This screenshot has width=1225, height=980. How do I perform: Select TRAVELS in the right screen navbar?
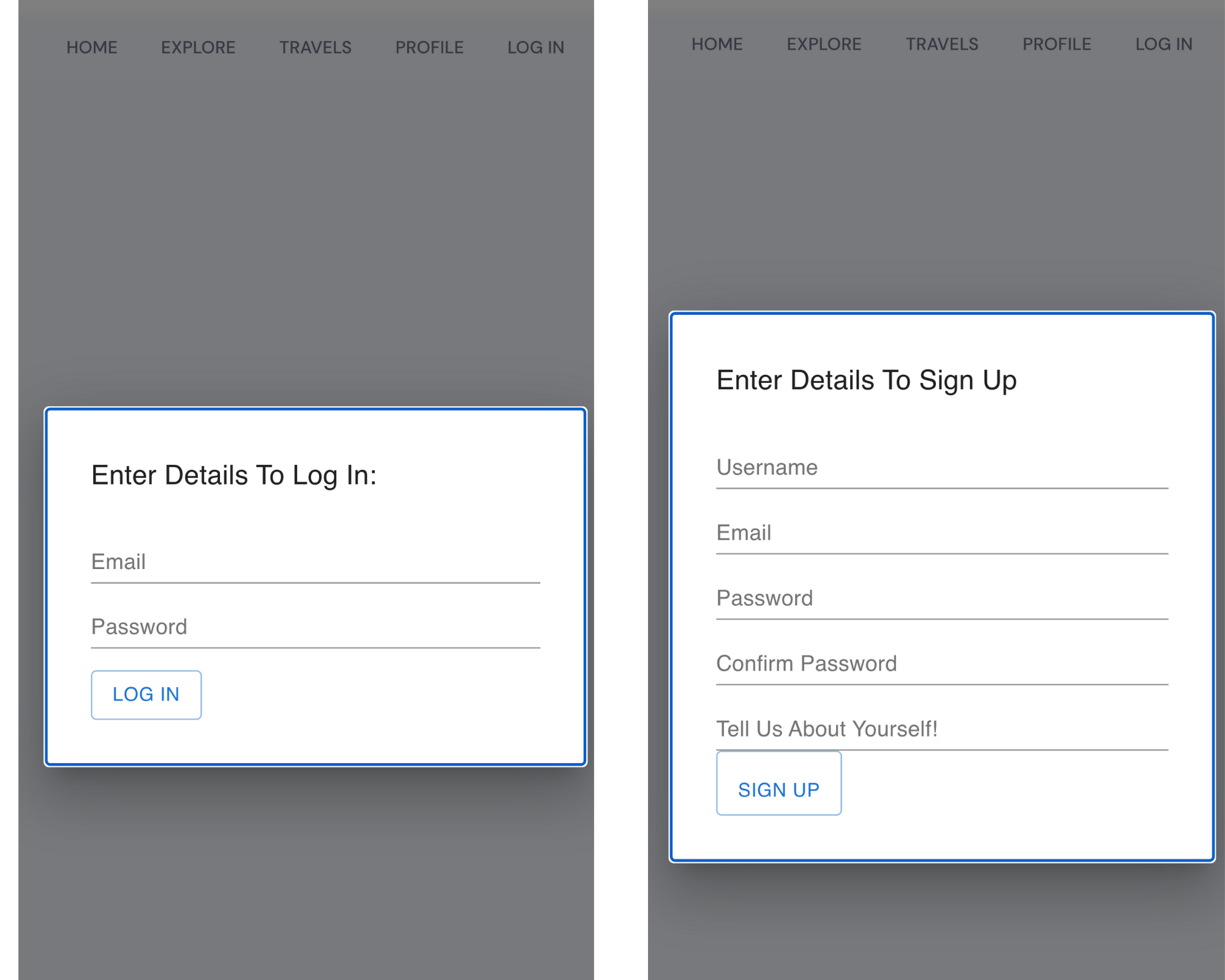(x=942, y=44)
